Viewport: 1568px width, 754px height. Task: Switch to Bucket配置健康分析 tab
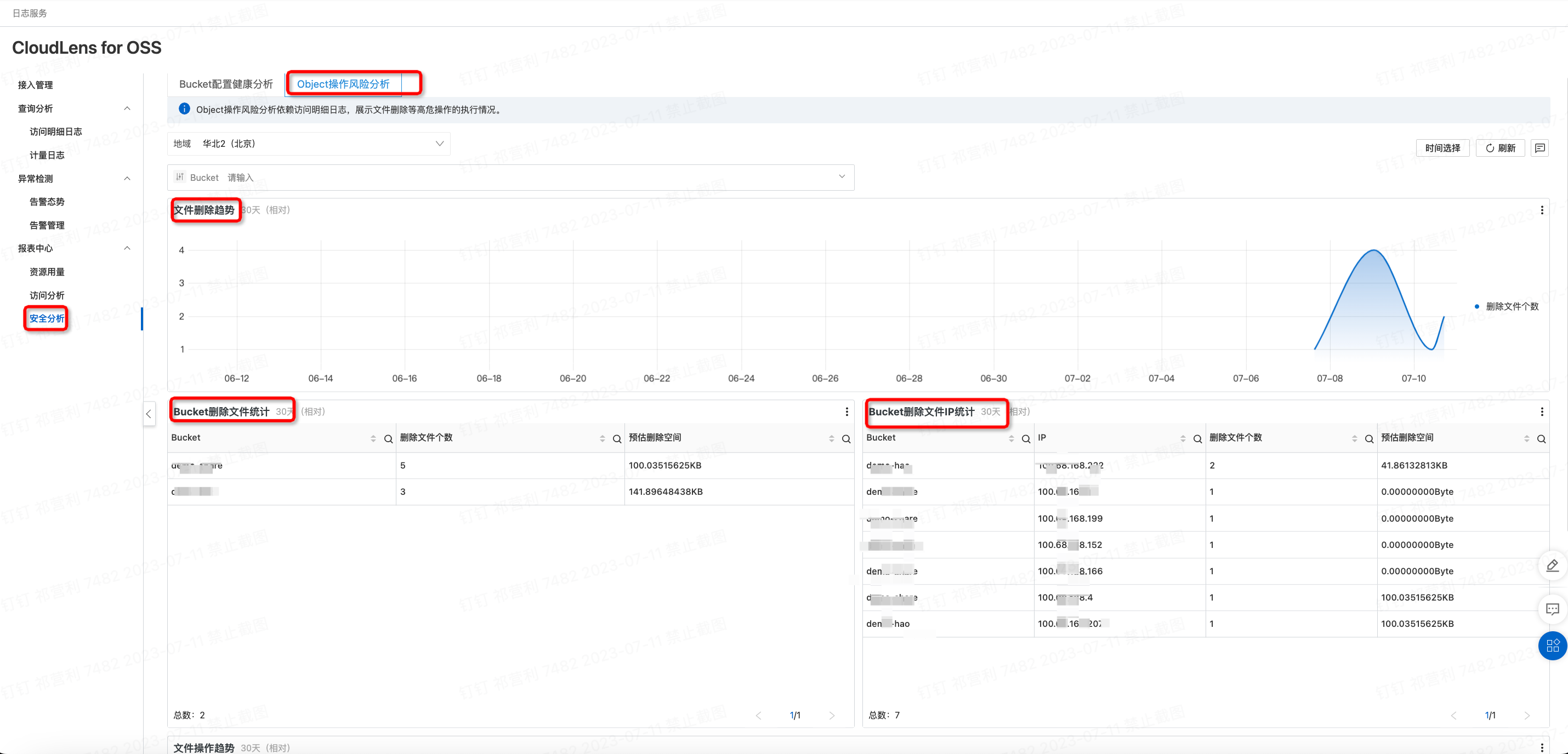[x=226, y=84]
